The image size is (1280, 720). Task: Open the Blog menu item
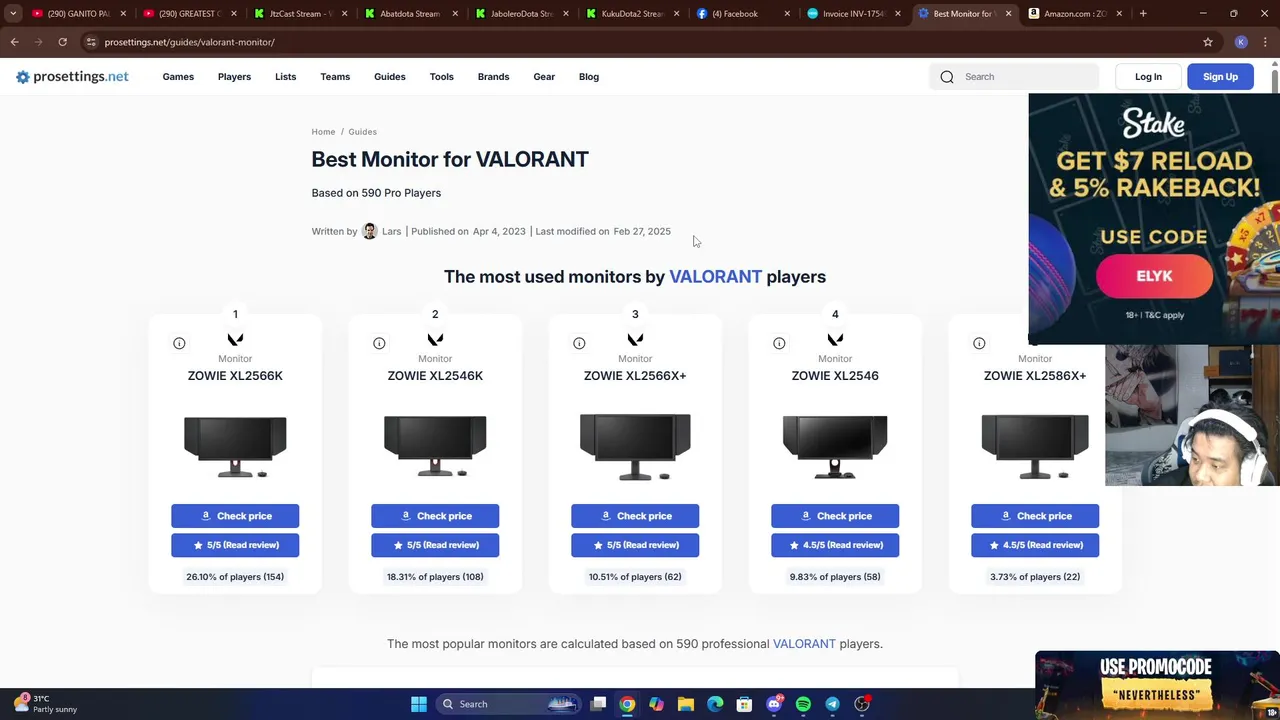(589, 77)
